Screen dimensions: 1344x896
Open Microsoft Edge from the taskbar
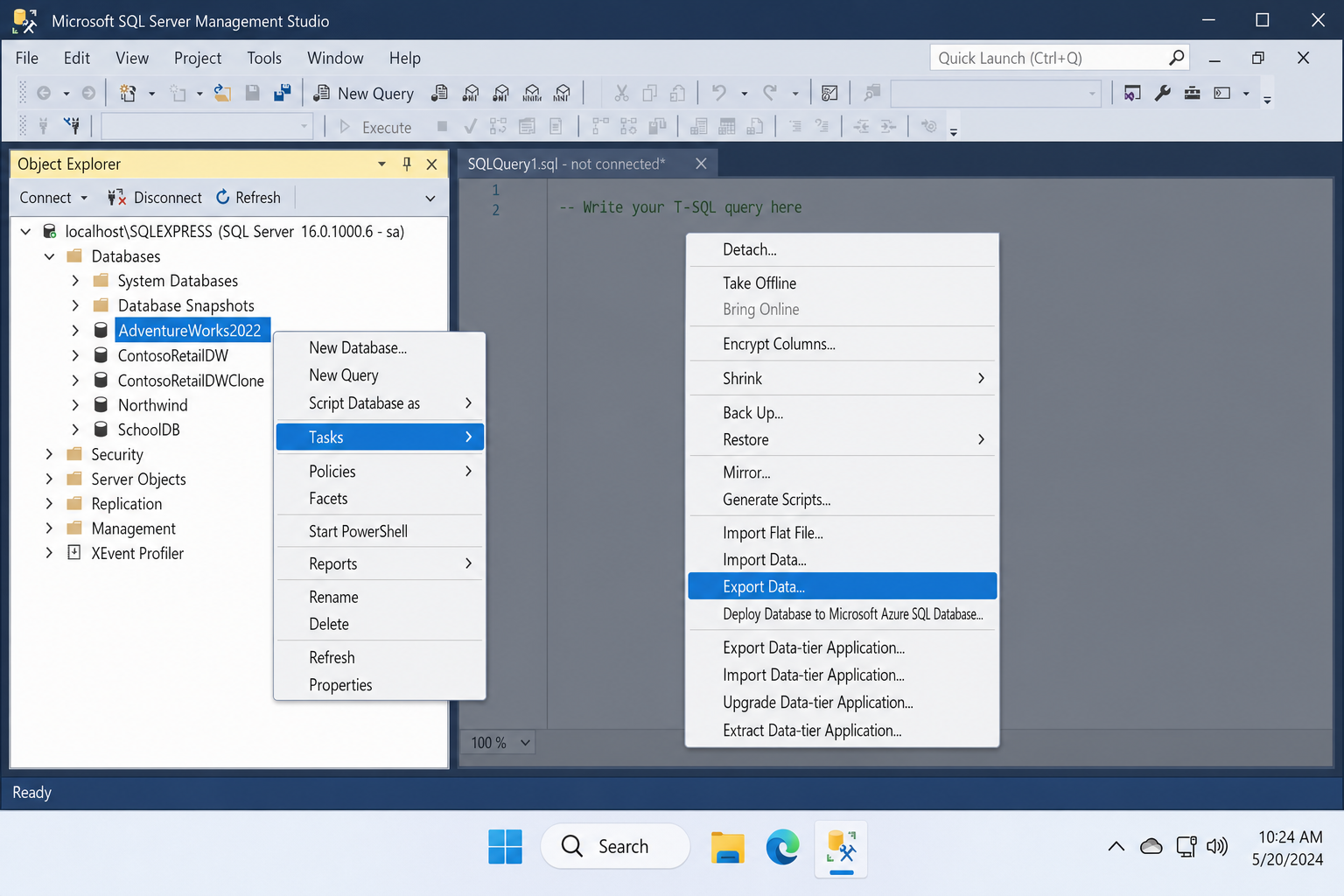click(782, 847)
